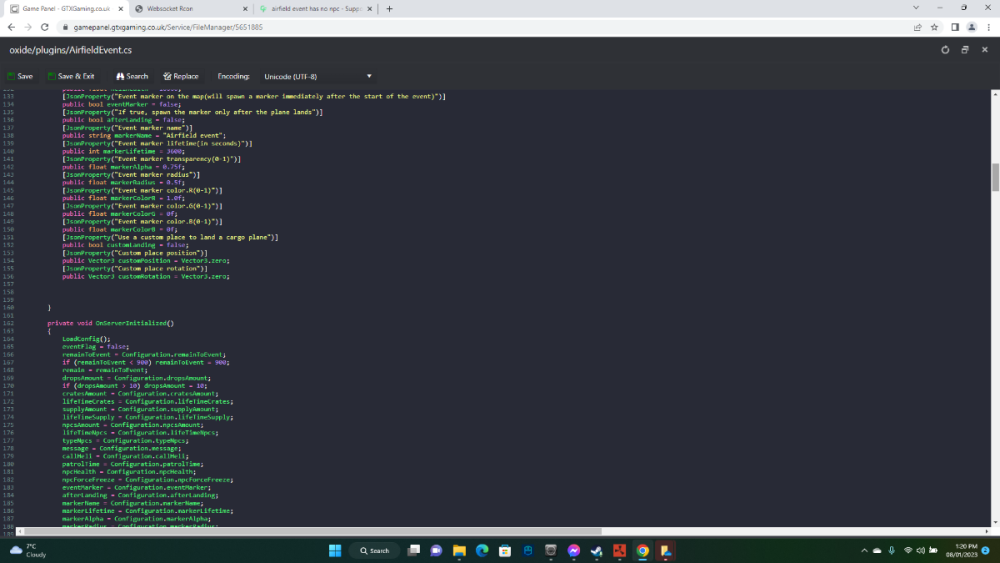Click the horizontal scrollbar thumb of the editor
Screen dimensions: 1000x563
pos(312,531)
